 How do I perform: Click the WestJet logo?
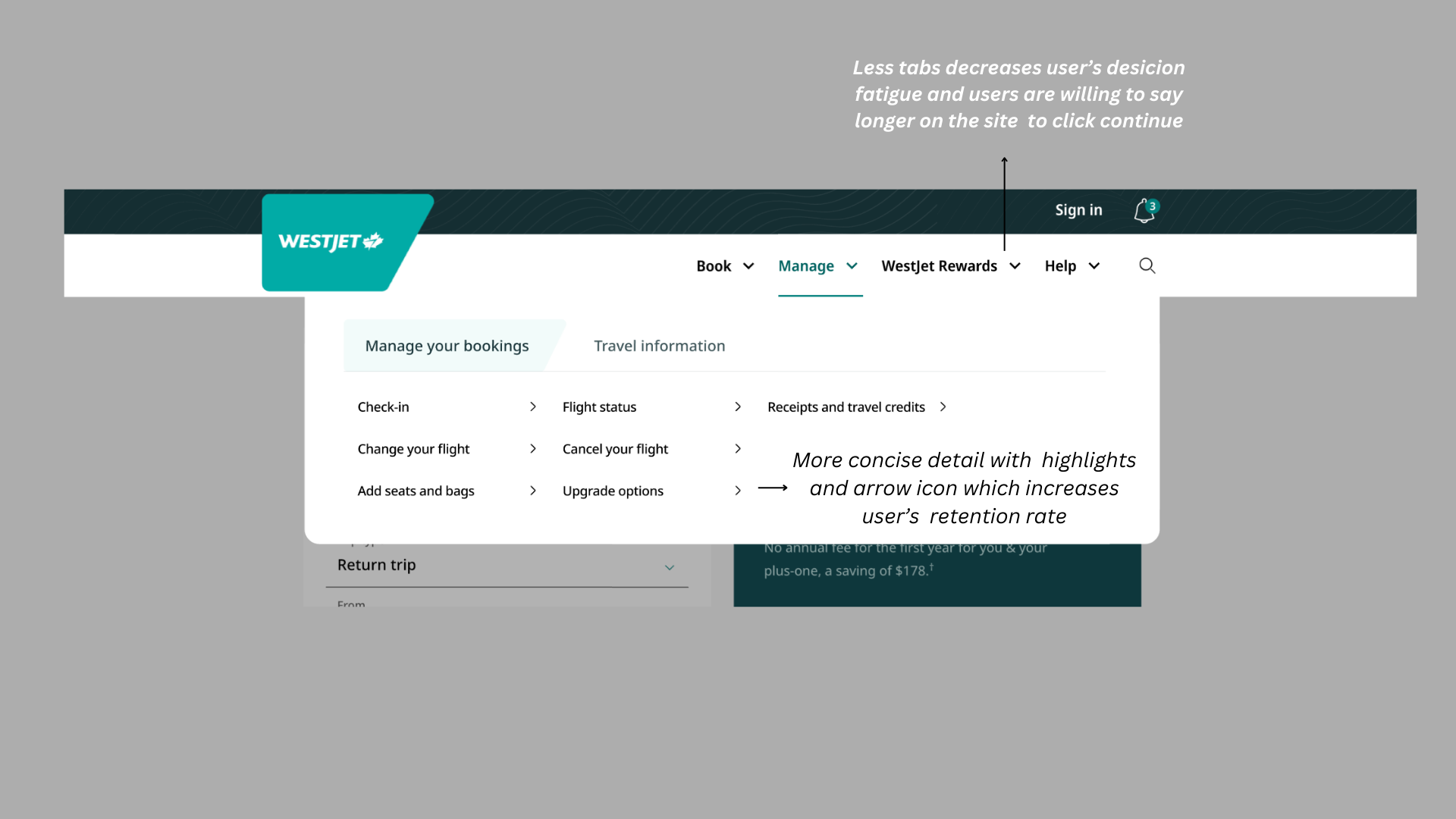click(x=331, y=242)
